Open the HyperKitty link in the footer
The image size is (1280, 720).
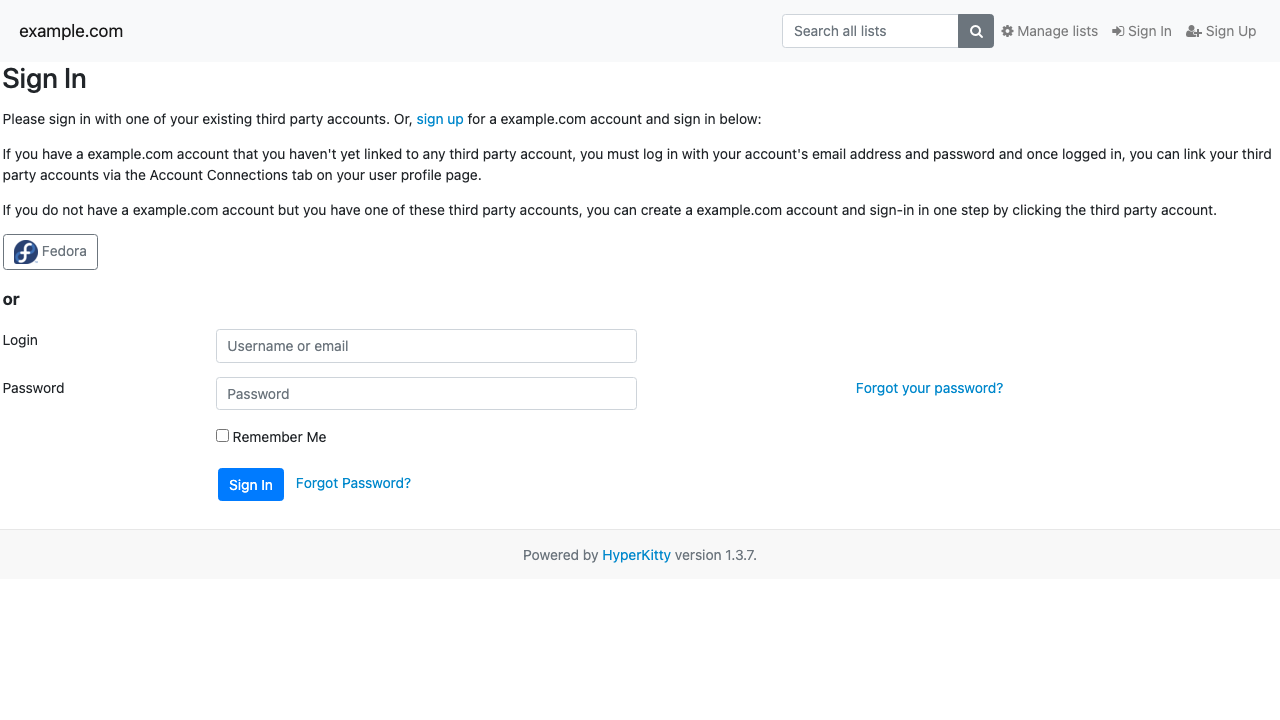click(636, 555)
